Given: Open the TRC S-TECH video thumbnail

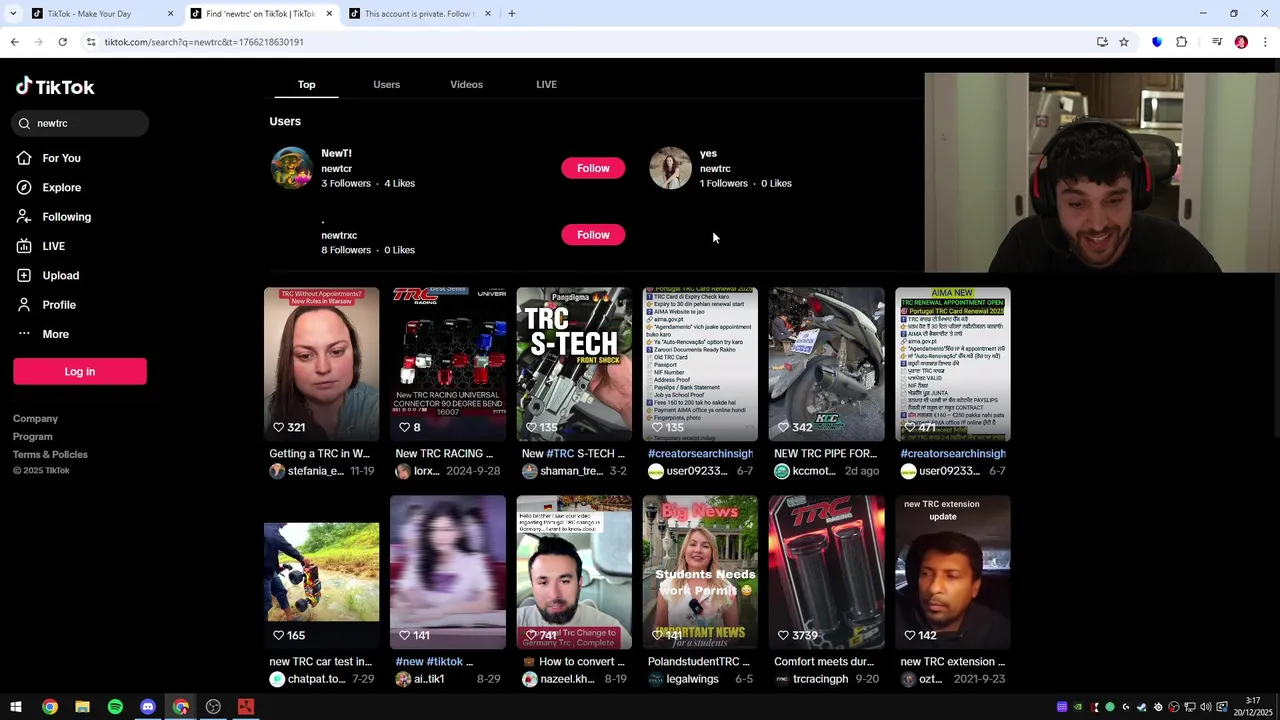Looking at the screenshot, I should coord(574,364).
